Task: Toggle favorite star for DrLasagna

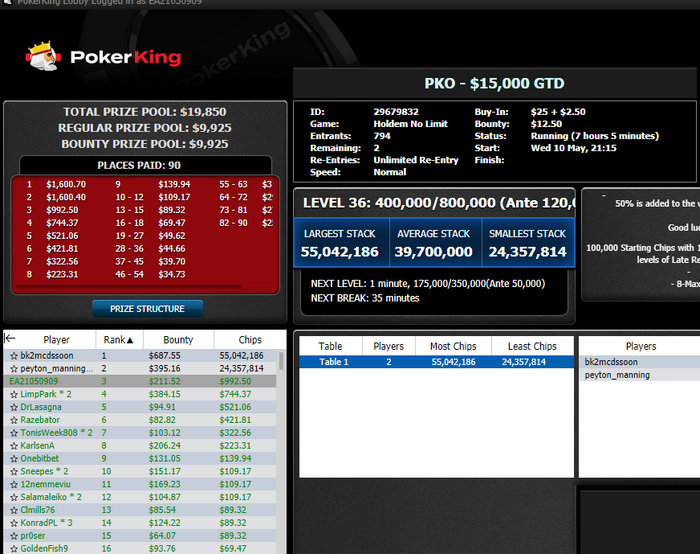Action: coord(14,408)
